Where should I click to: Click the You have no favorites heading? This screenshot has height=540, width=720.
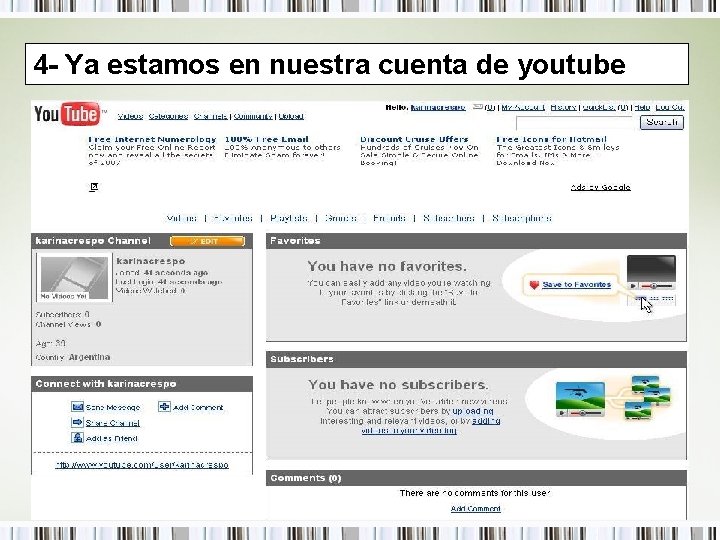click(x=387, y=266)
